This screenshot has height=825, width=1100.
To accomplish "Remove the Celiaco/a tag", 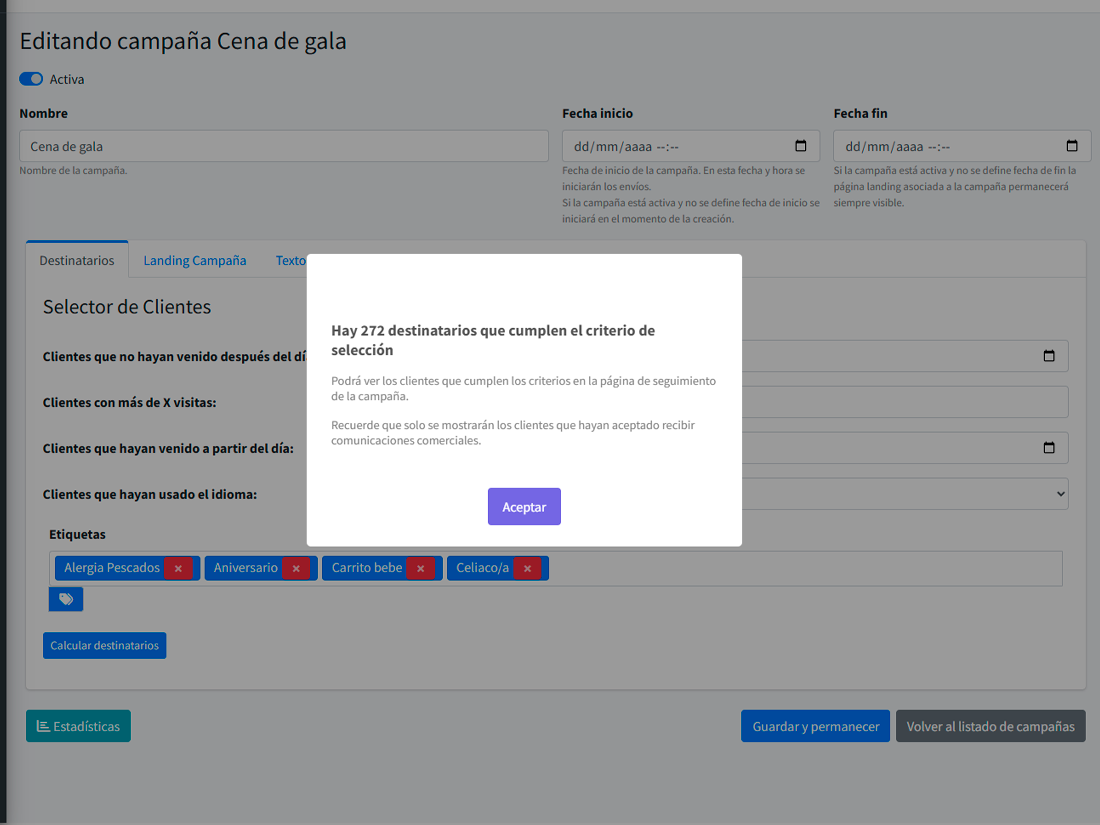I will click(527, 568).
